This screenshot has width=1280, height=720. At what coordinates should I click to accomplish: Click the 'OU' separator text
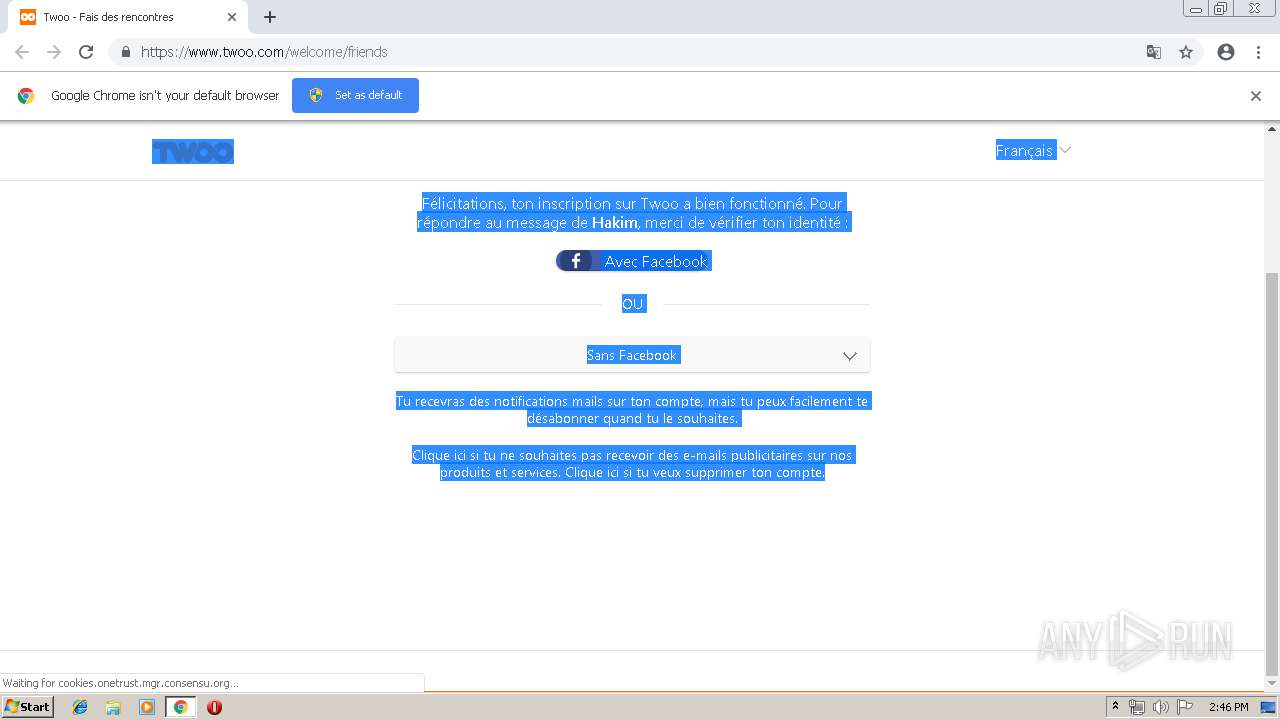(x=633, y=304)
